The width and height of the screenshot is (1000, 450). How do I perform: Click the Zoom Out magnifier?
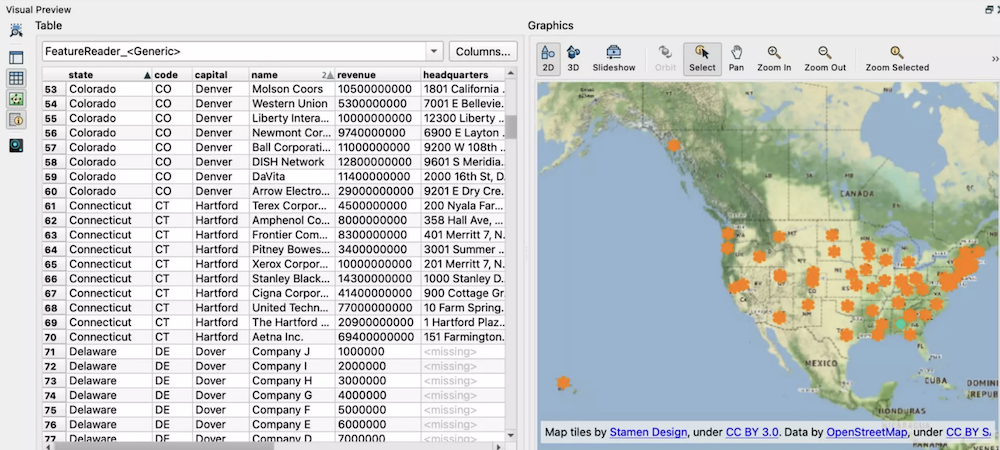pos(824,58)
